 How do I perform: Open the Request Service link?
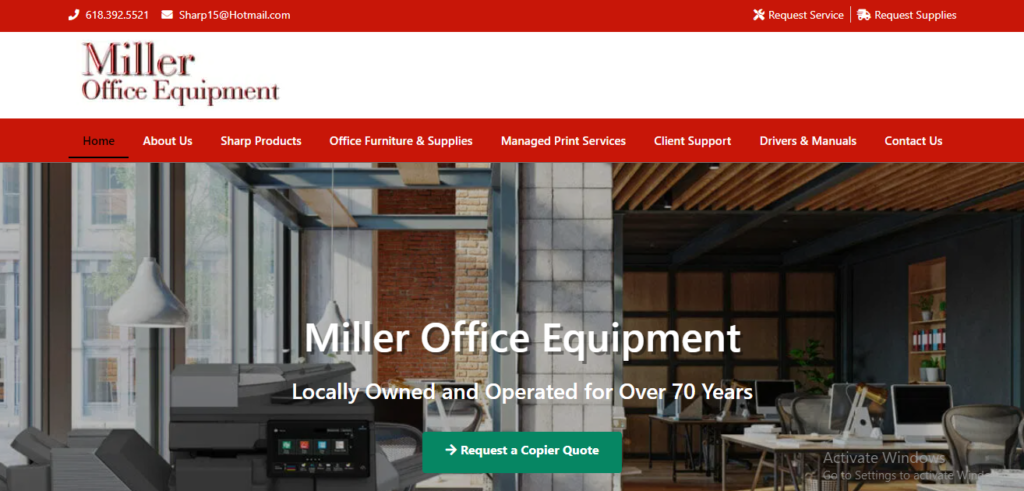coord(805,15)
